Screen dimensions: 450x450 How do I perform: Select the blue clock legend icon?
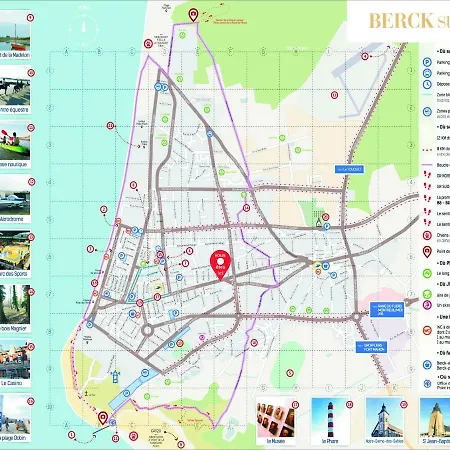(x=427, y=84)
